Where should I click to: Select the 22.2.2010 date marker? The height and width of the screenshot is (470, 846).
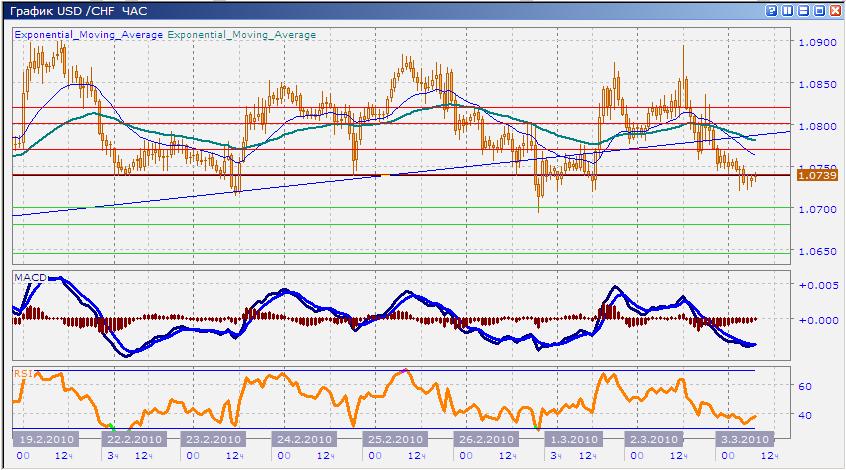point(133,439)
